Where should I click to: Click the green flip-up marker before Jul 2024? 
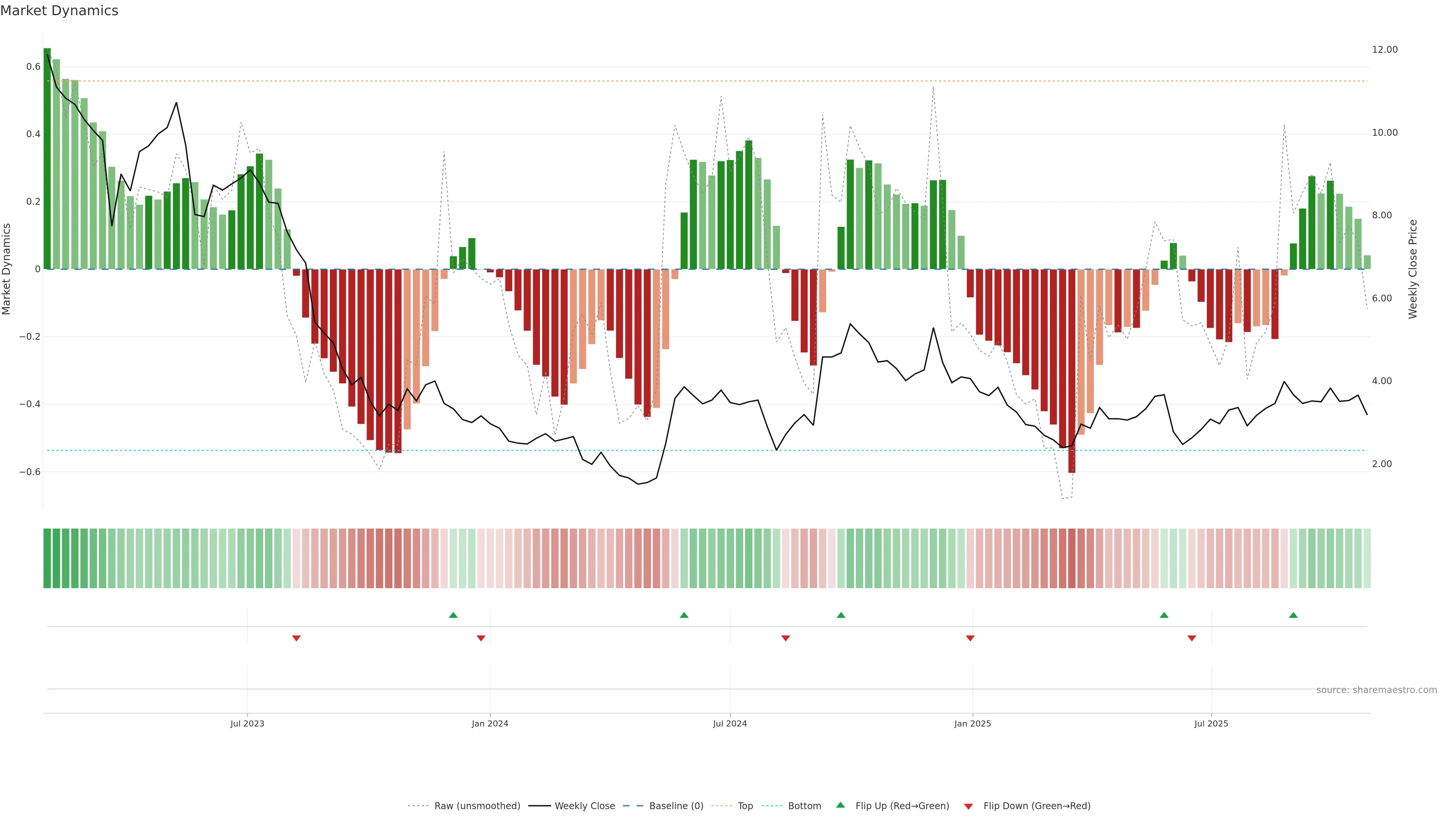684,615
